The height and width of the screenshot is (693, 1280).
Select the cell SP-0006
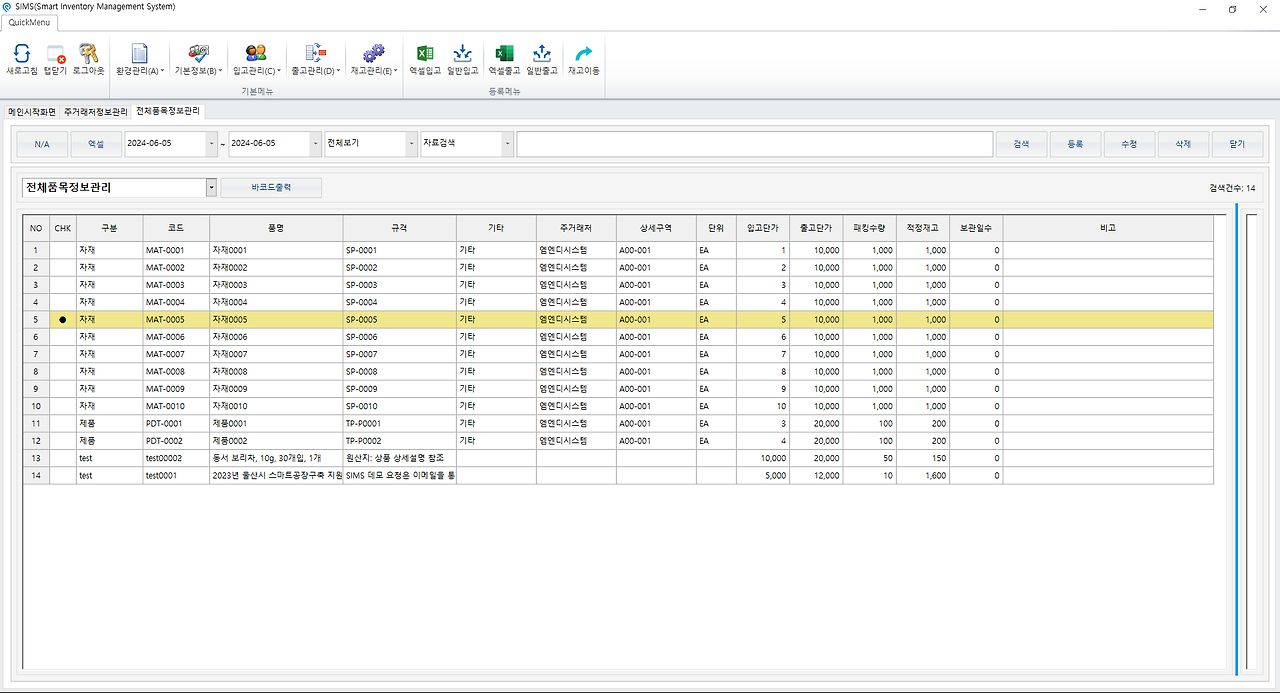coord(399,337)
